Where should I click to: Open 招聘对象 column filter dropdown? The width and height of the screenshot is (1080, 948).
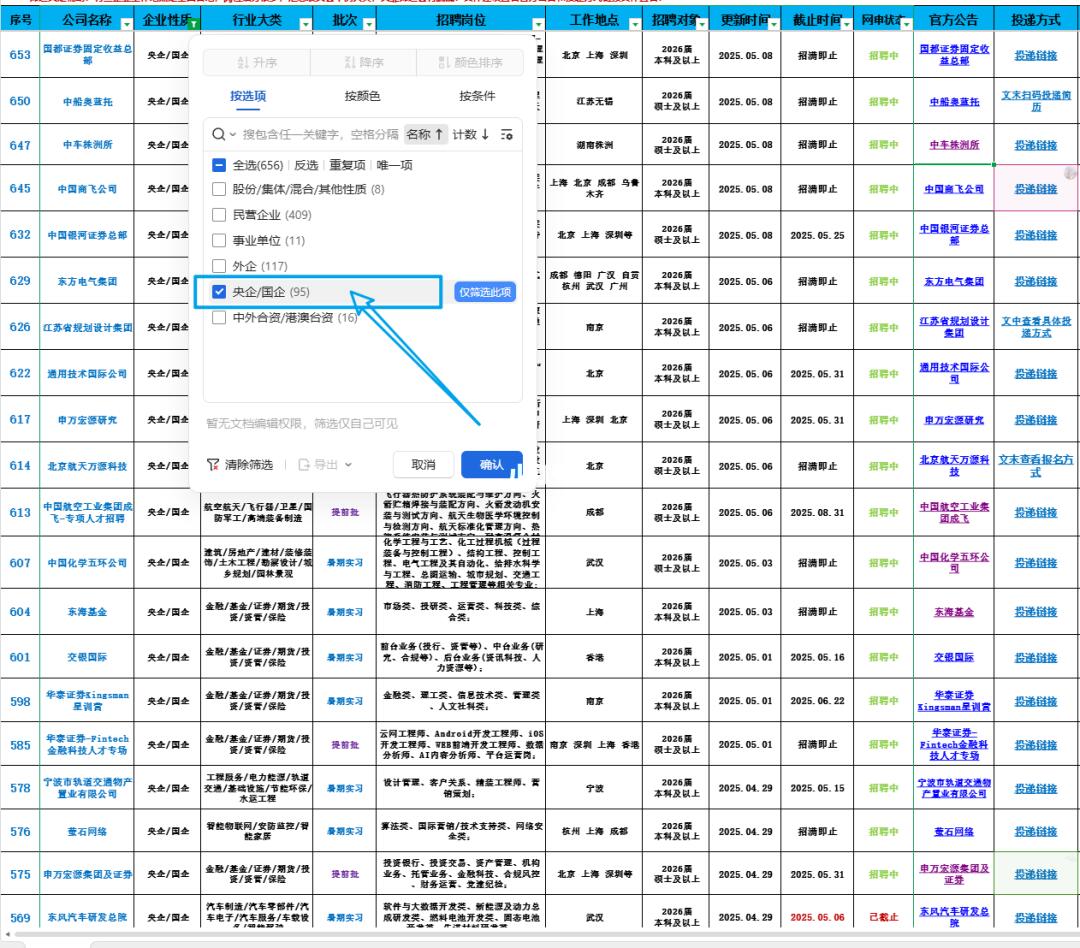pyautogui.click(x=702, y=24)
